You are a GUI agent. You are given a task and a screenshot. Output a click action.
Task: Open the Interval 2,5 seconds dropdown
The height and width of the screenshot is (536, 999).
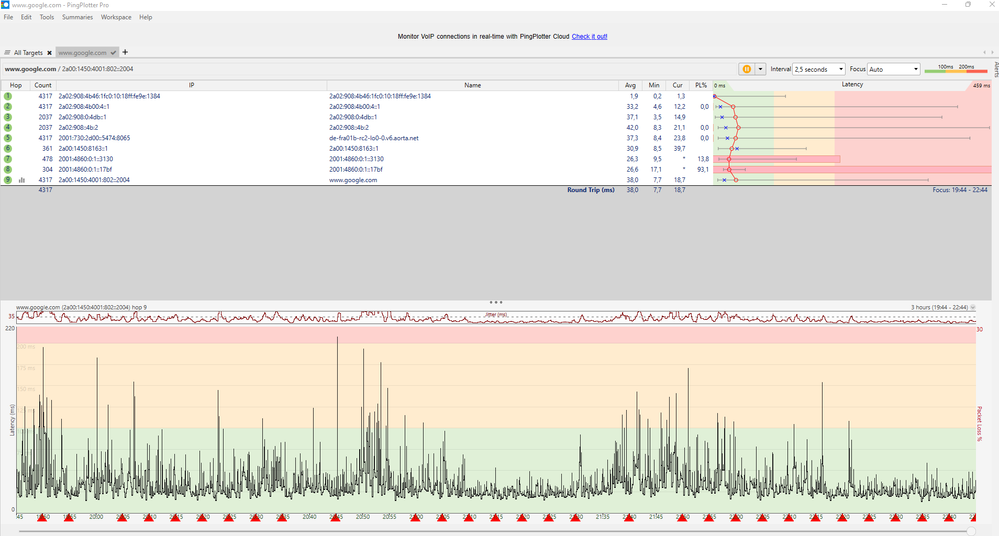[819, 69]
